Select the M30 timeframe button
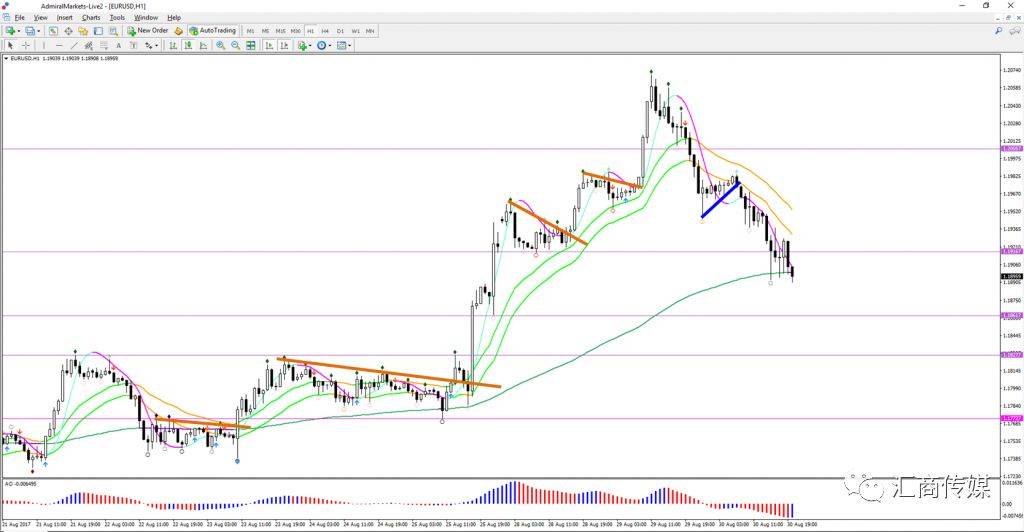The height and width of the screenshot is (532, 1024). point(296,31)
